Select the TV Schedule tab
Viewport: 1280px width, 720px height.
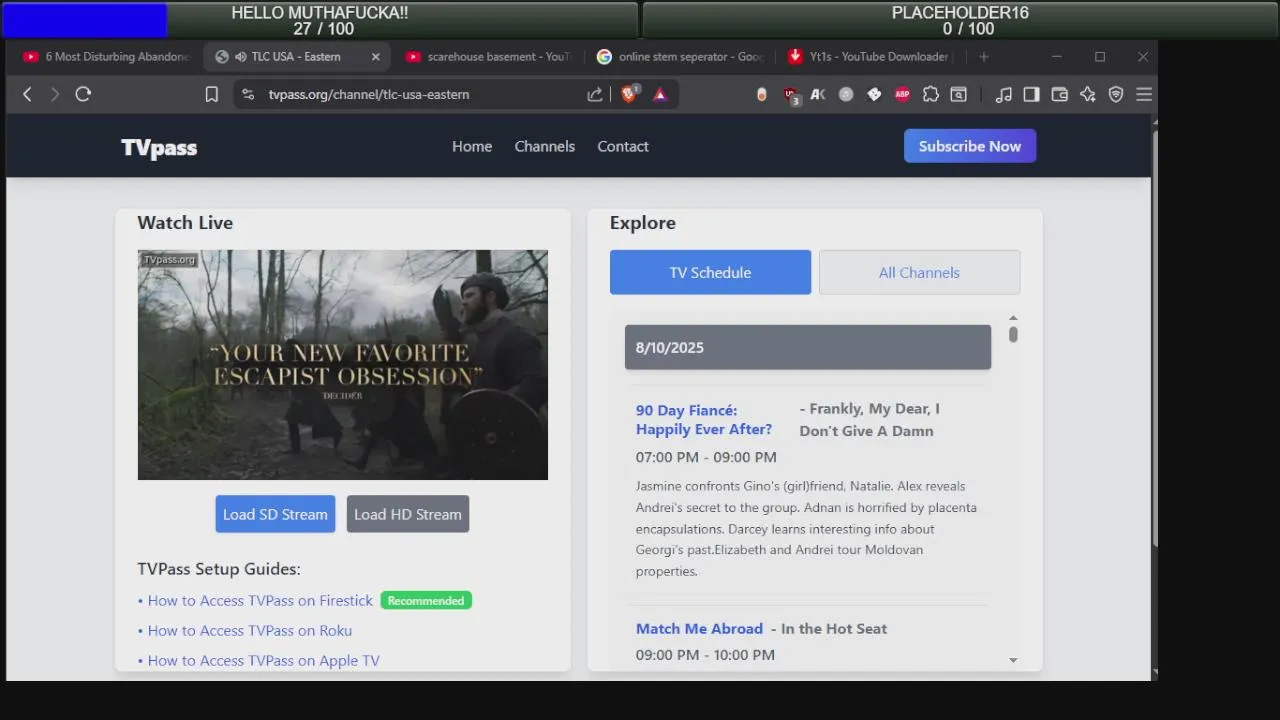(x=710, y=272)
